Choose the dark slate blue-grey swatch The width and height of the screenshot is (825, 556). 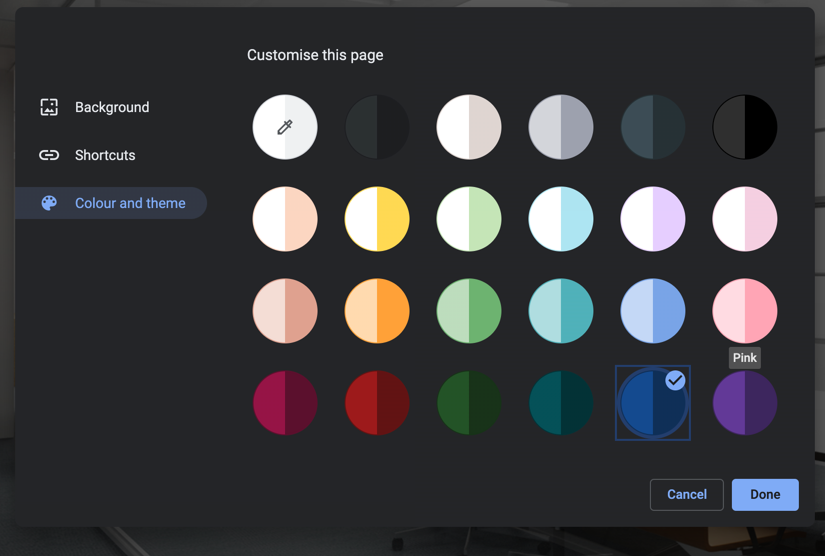(x=653, y=127)
